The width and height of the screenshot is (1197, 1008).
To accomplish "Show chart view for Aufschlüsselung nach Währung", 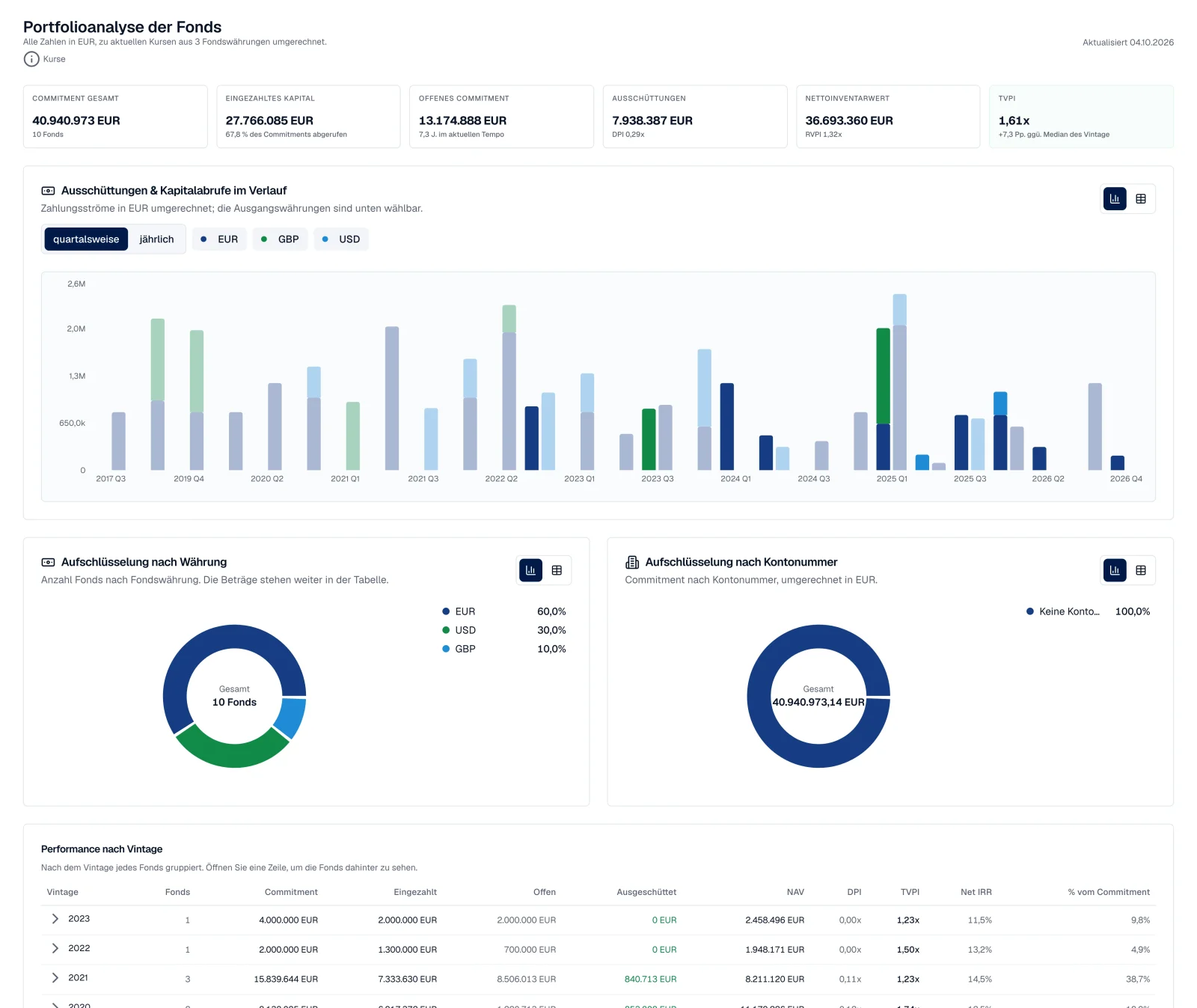I will point(530,570).
